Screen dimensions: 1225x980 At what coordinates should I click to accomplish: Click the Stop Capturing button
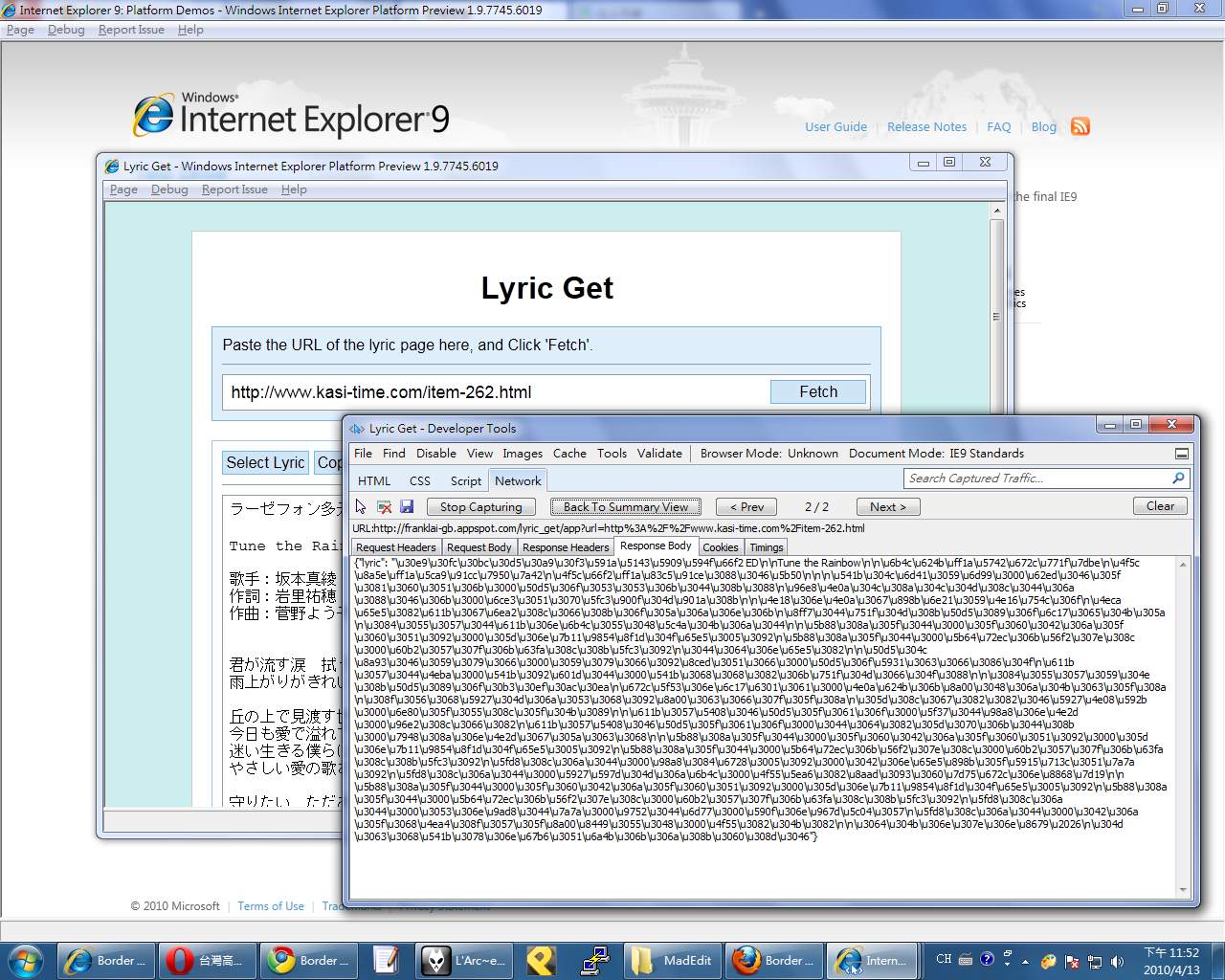pos(480,507)
